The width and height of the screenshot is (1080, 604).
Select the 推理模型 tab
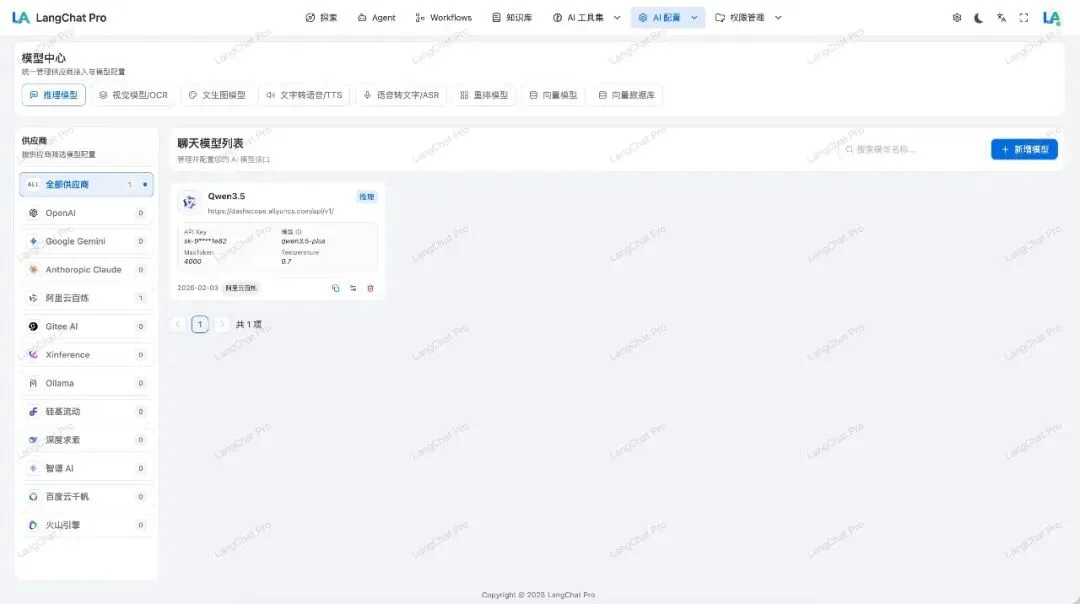point(54,95)
